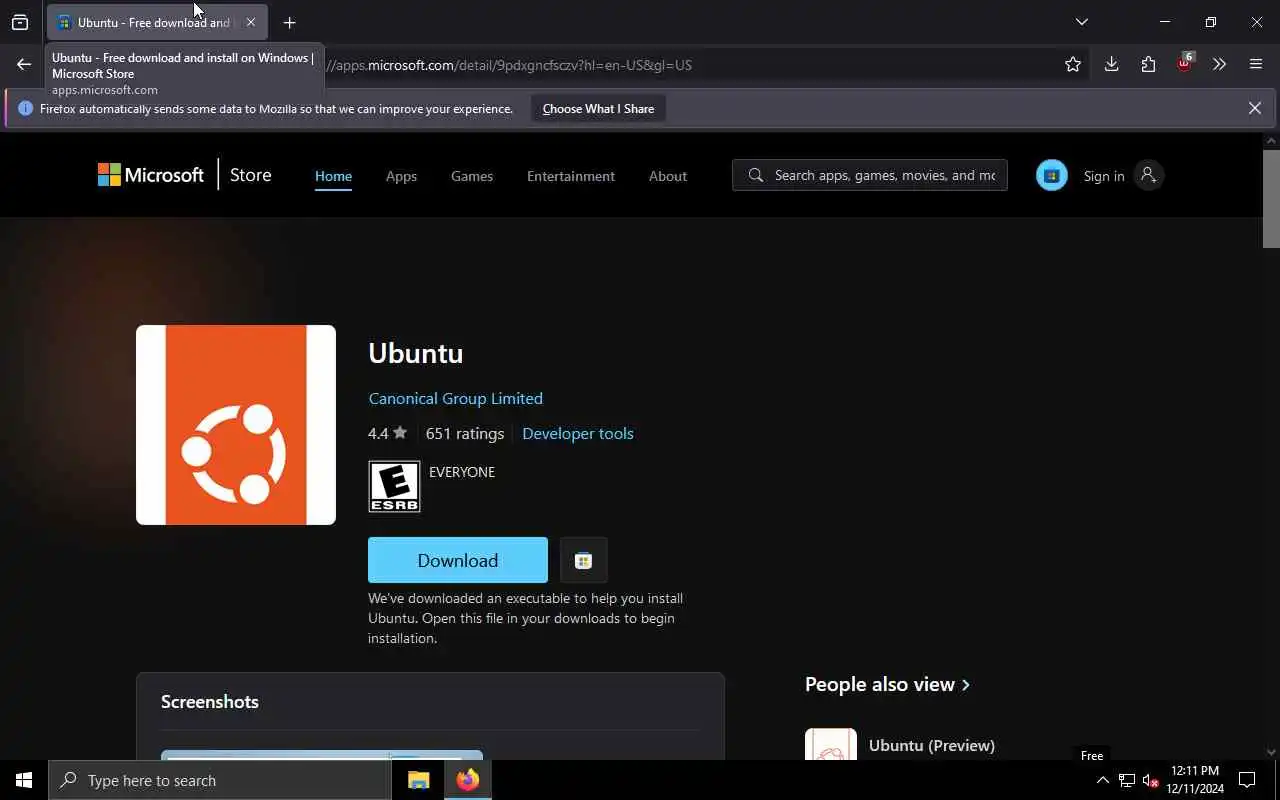Open the Windows Start menu
1280x800 pixels.
click(x=24, y=780)
